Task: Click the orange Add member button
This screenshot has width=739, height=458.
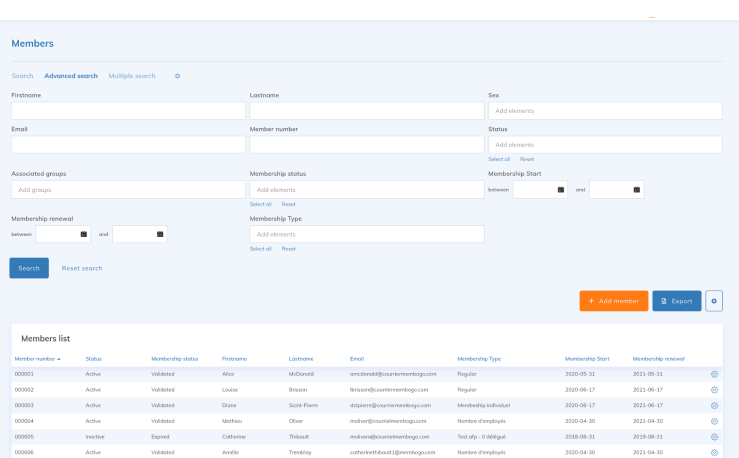Action: pos(614,301)
